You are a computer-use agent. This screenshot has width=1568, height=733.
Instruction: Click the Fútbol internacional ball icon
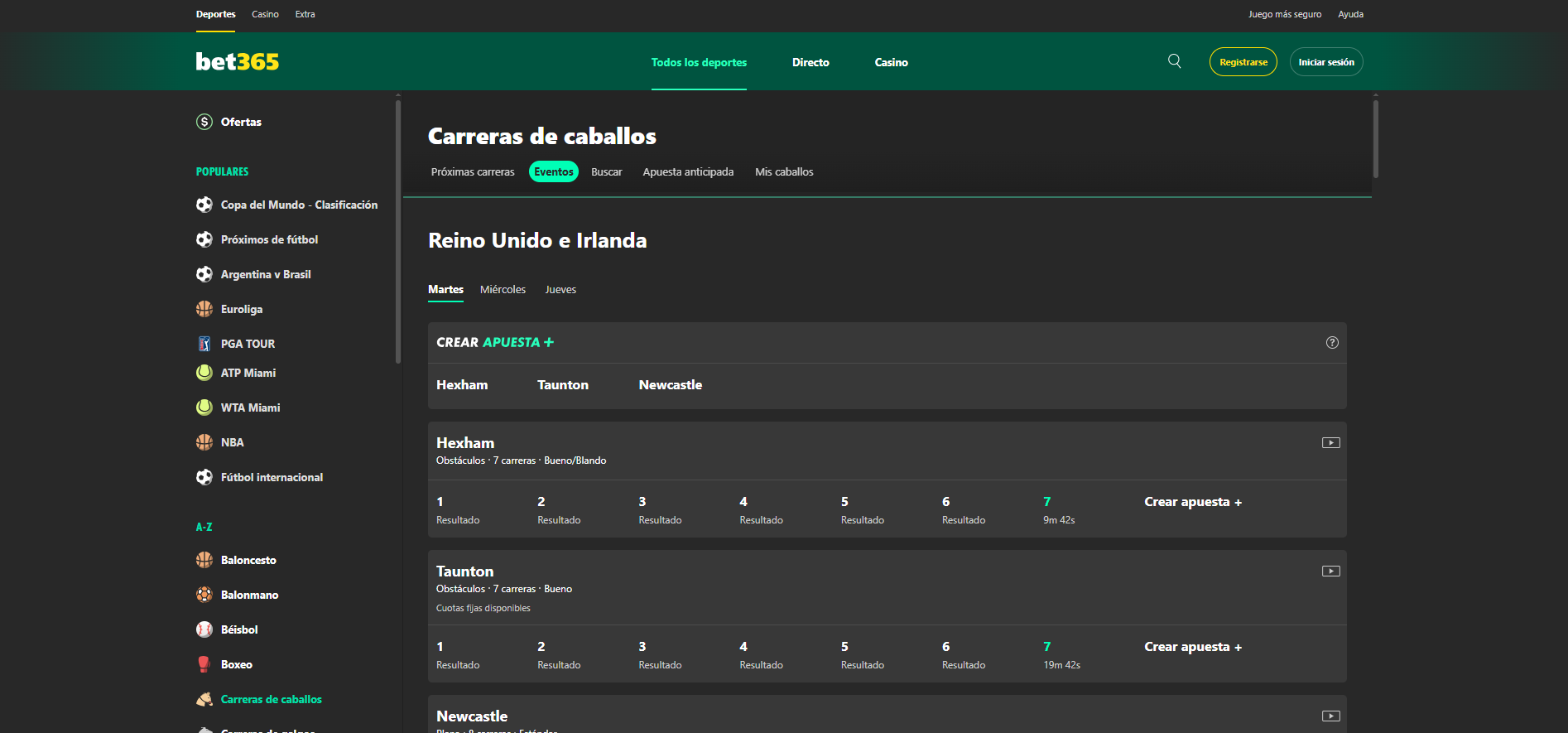tap(204, 477)
